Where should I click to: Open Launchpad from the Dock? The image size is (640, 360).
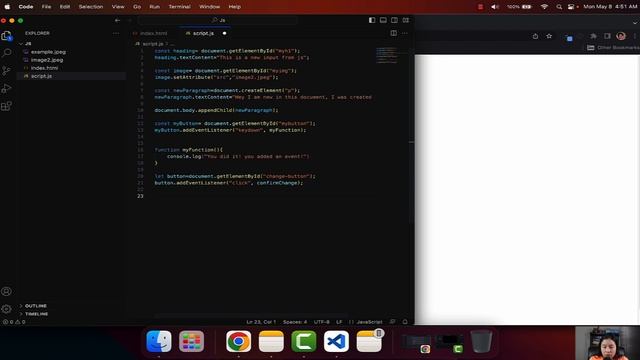pos(191,341)
